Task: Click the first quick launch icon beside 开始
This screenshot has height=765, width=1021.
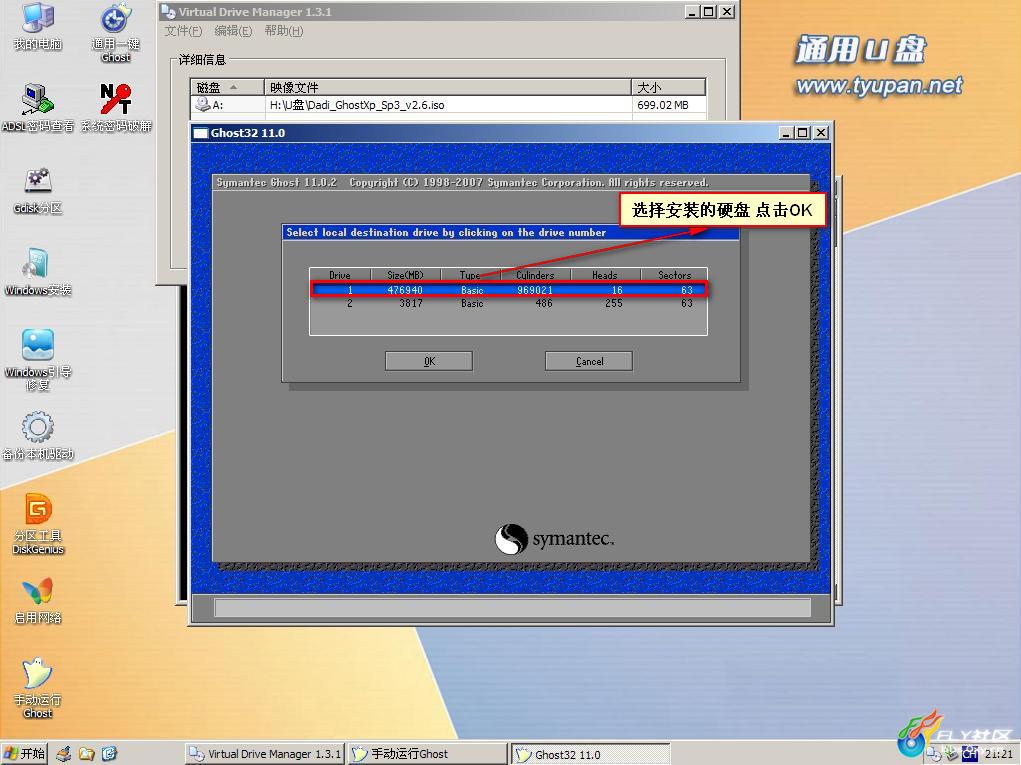Action: [64, 754]
